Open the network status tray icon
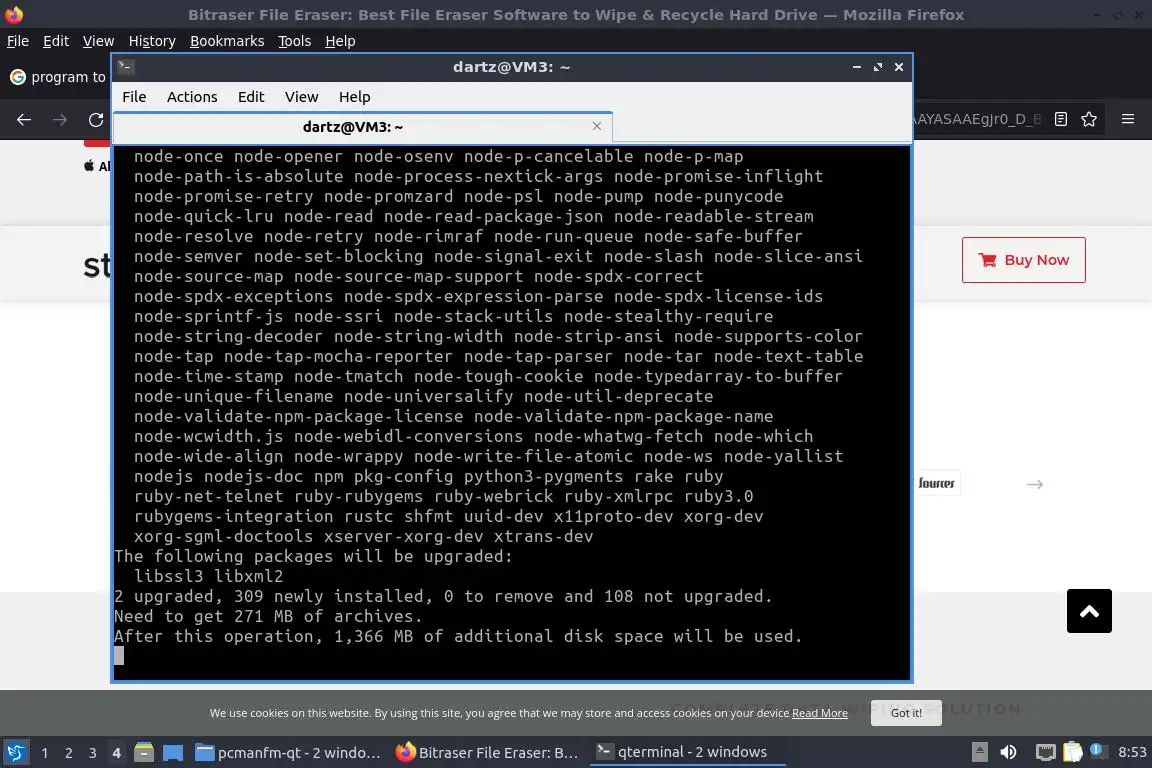 [x=1045, y=753]
